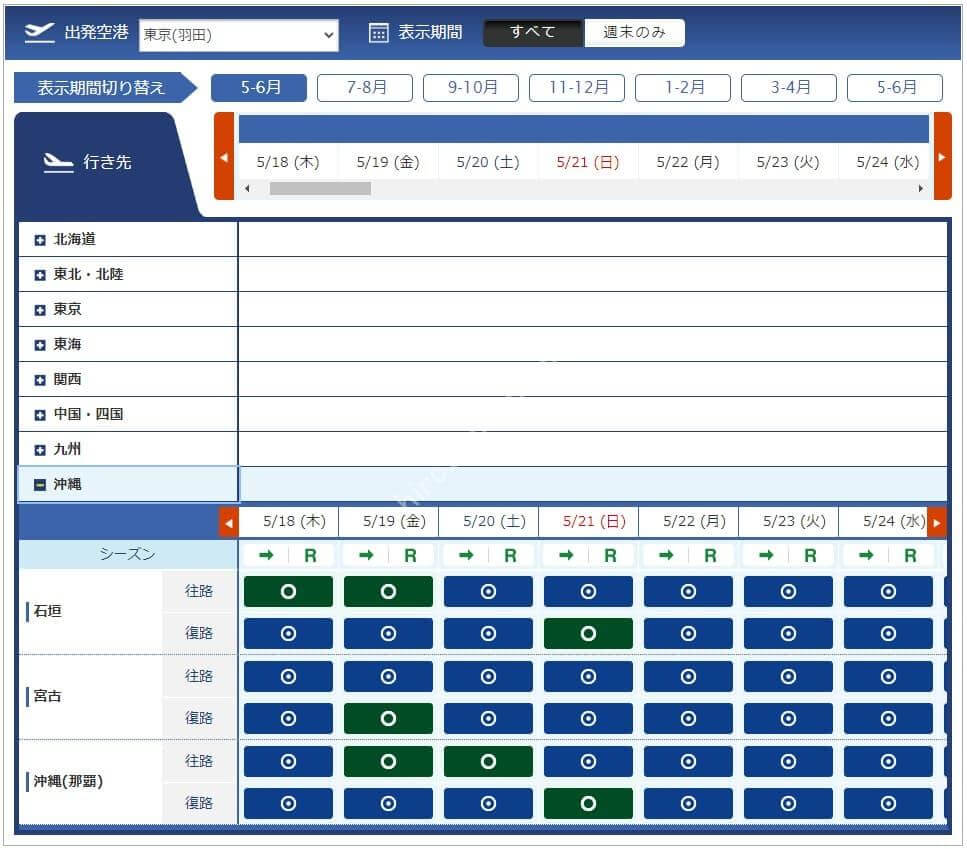
Task: Expand the 九州 region
Action: (40, 450)
